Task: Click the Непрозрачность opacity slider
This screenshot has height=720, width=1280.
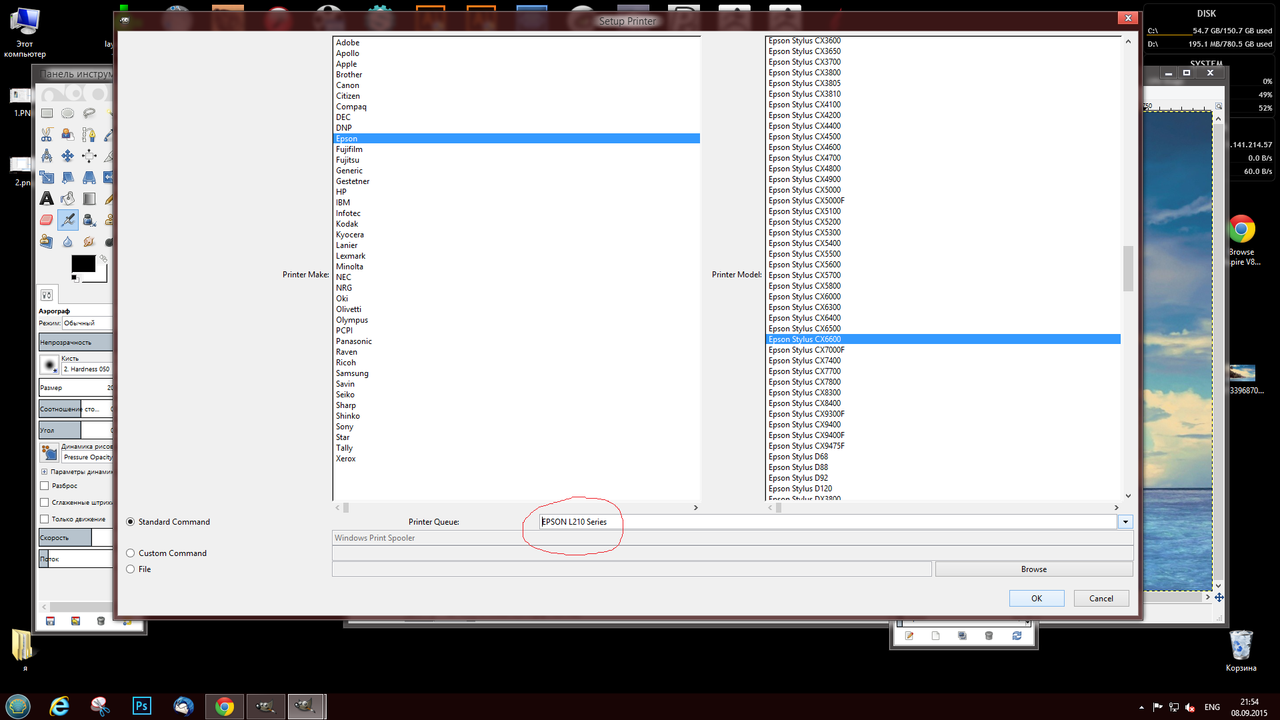Action: point(75,342)
